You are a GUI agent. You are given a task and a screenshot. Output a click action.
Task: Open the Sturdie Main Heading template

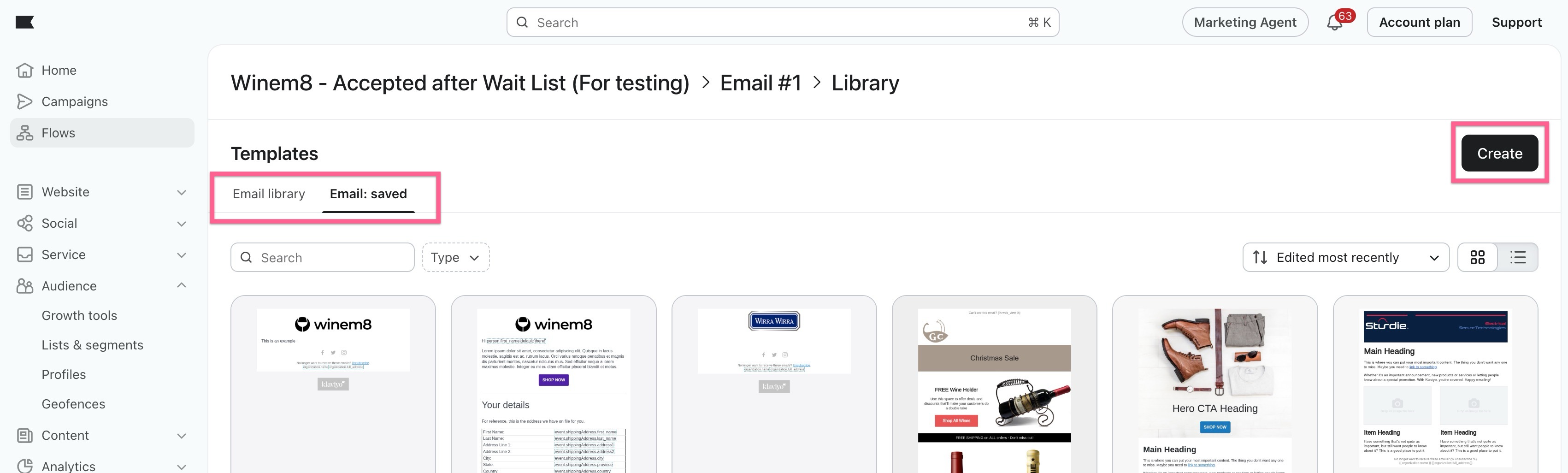coord(1435,384)
